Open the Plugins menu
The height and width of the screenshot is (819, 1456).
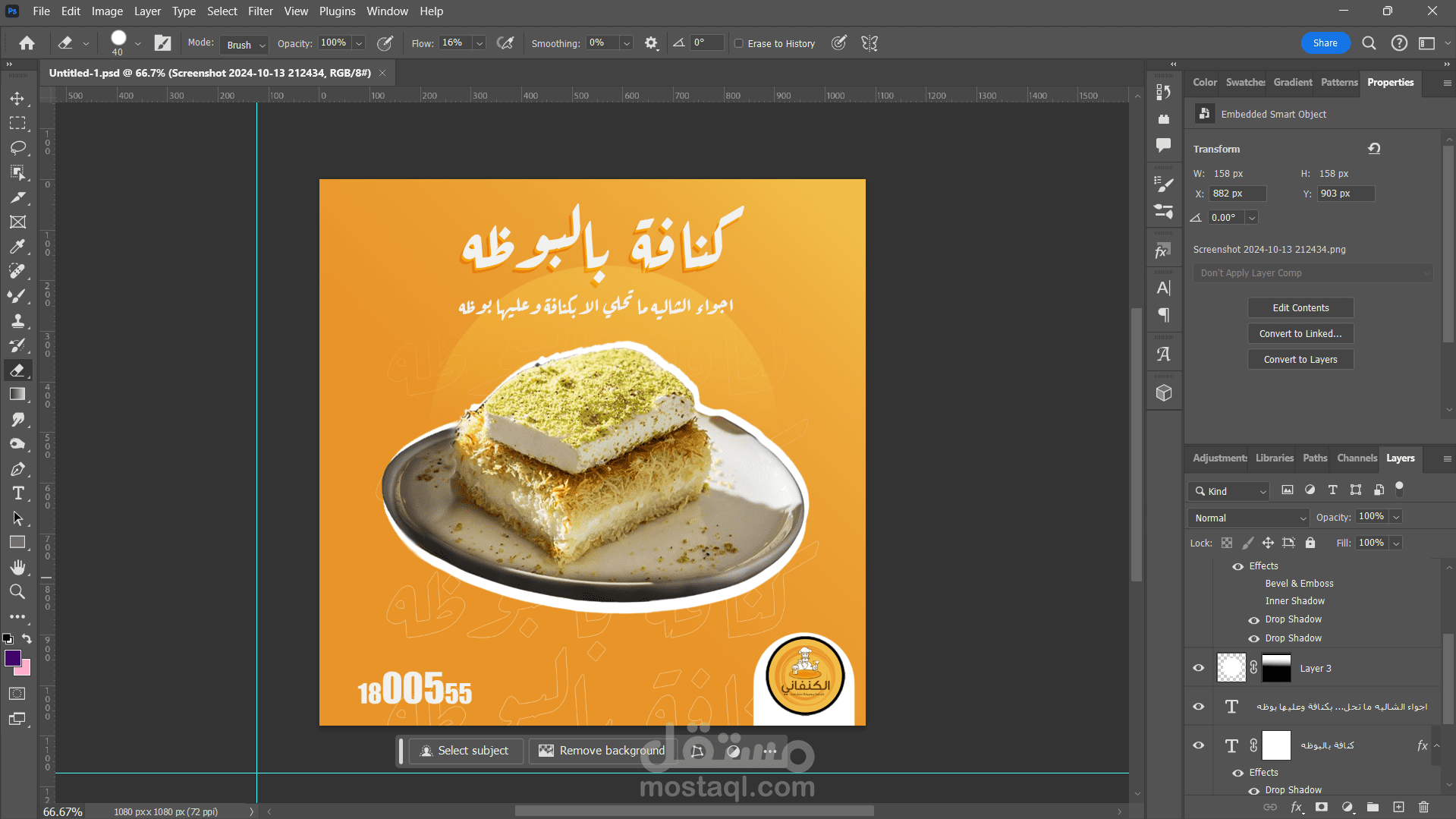[x=337, y=11]
